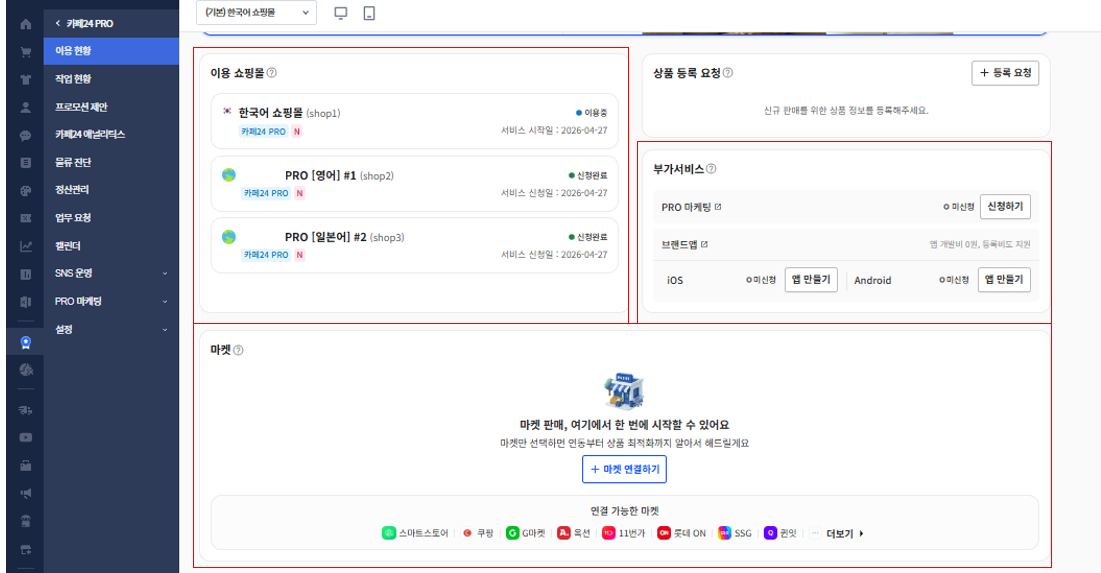The image size is (1101, 573).
Task: Open the speech bubble board icon
Action: click(x=25, y=135)
